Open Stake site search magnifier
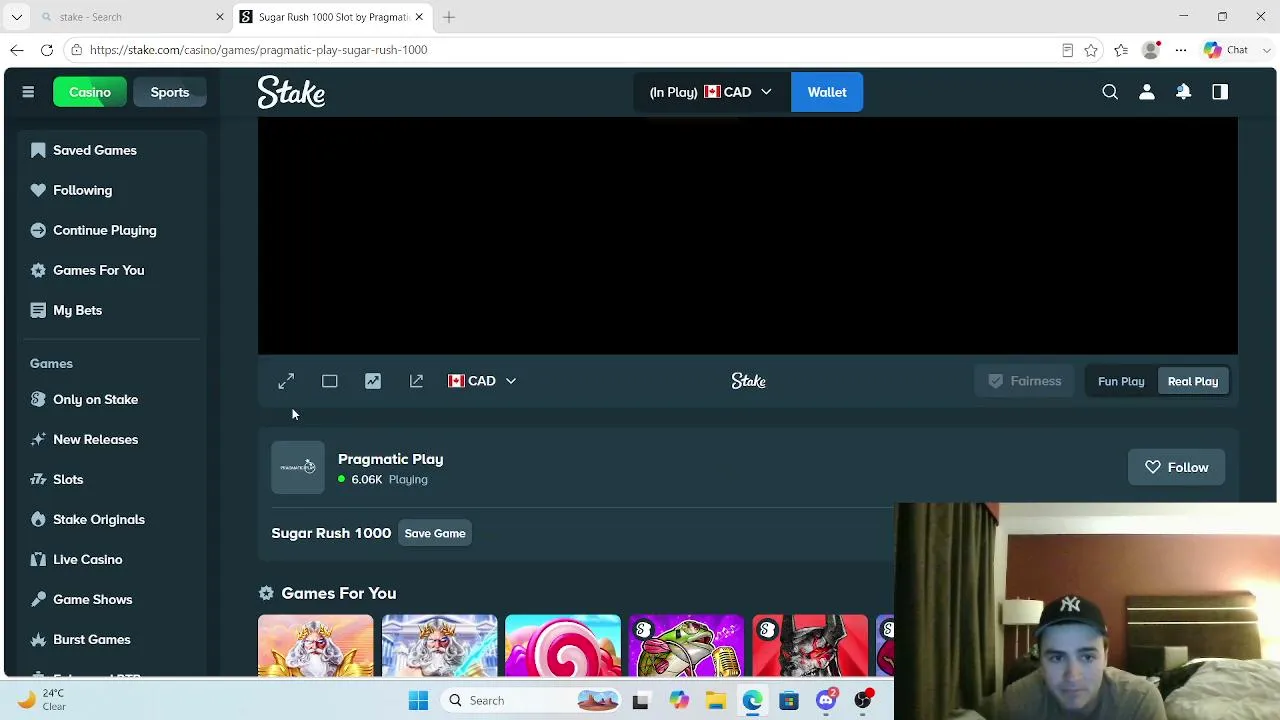The image size is (1280, 720). pyautogui.click(x=1110, y=92)
